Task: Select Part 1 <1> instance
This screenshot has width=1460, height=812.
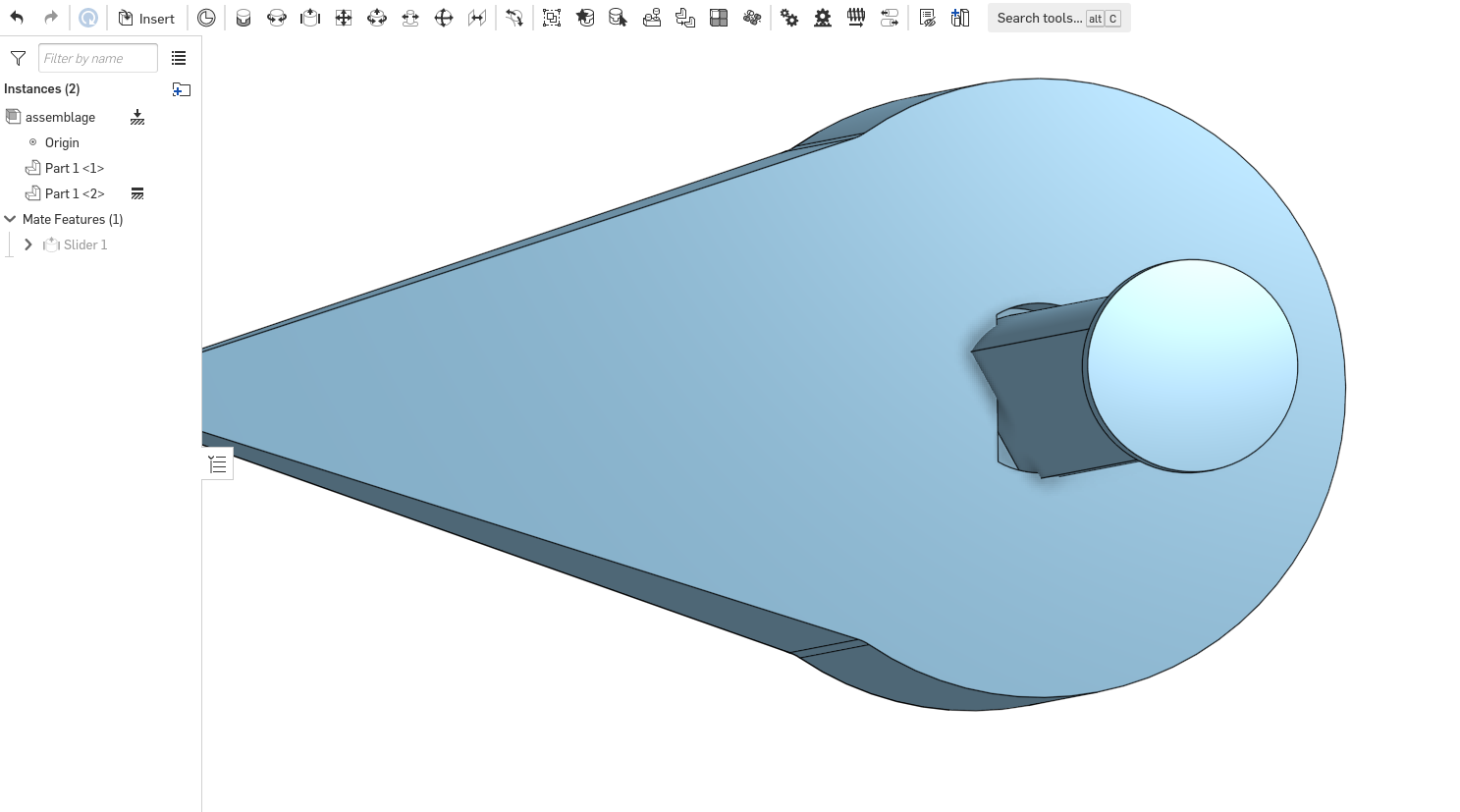Action: 75,168
